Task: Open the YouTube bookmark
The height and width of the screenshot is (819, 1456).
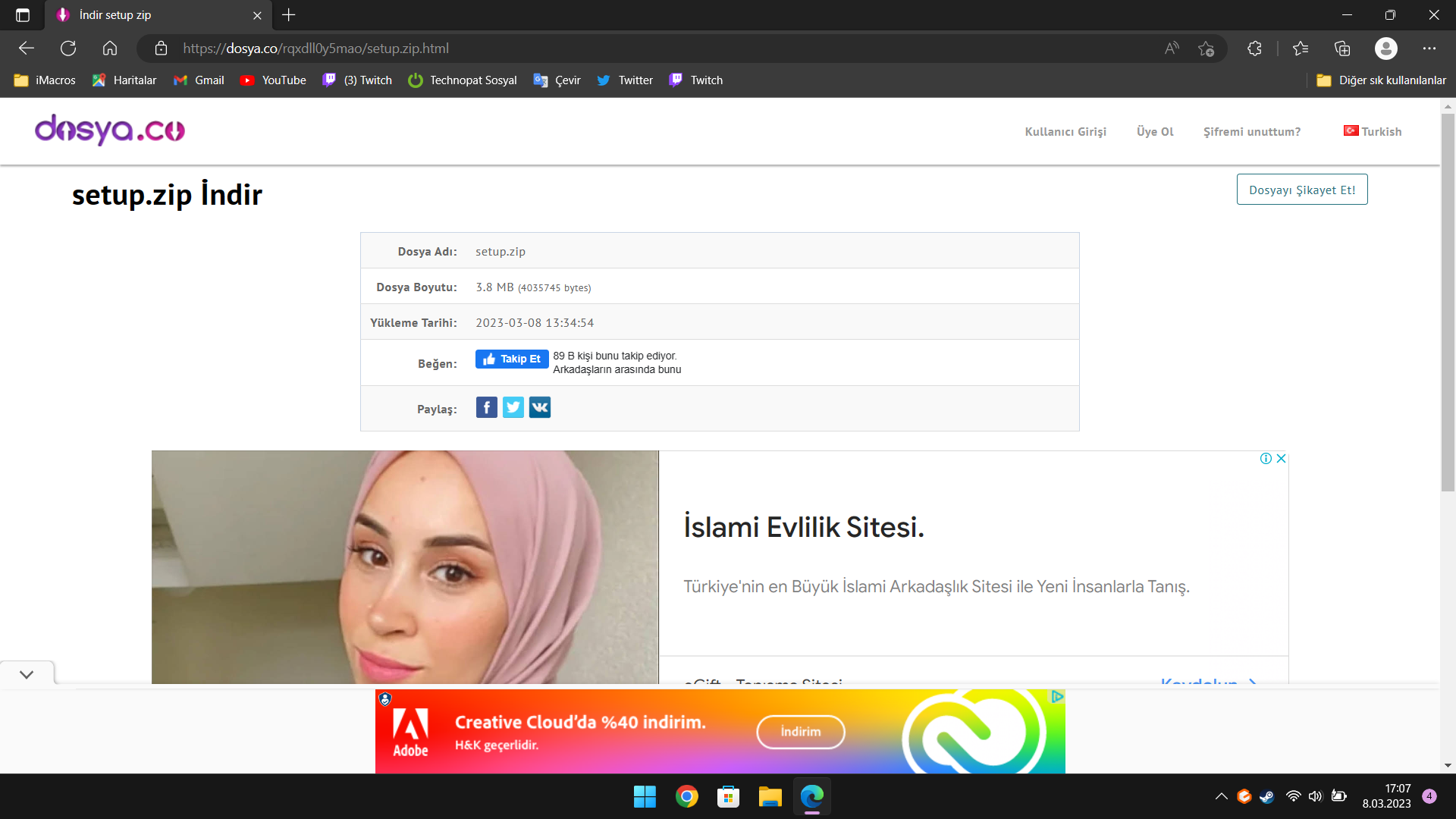Action: pyautogui.click(x=273, y=80)
